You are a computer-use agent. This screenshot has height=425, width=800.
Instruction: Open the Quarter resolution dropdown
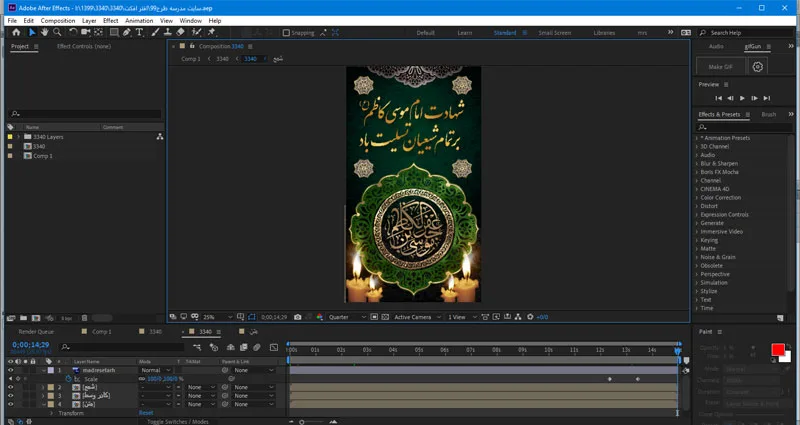tap(346, 317)
